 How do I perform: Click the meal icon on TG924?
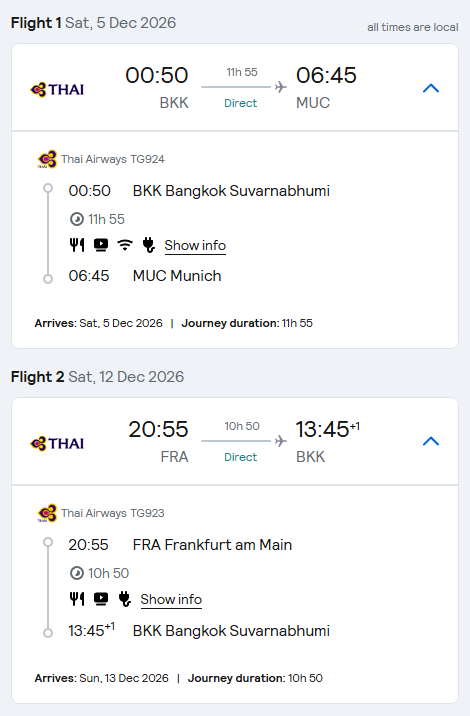coord(77,245)
